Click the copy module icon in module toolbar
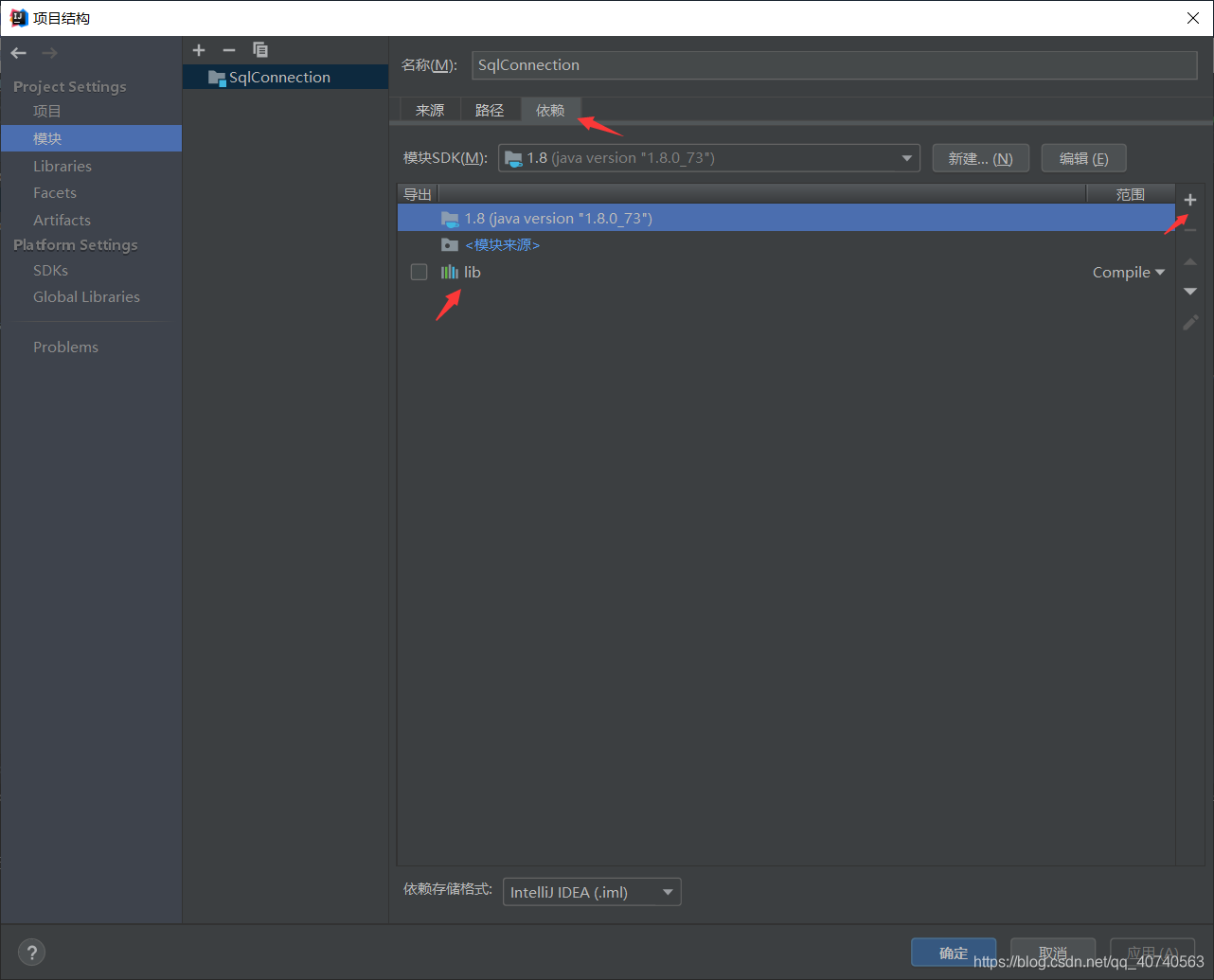Screen dimensions: 1214x980 click(x=259, y=49)
